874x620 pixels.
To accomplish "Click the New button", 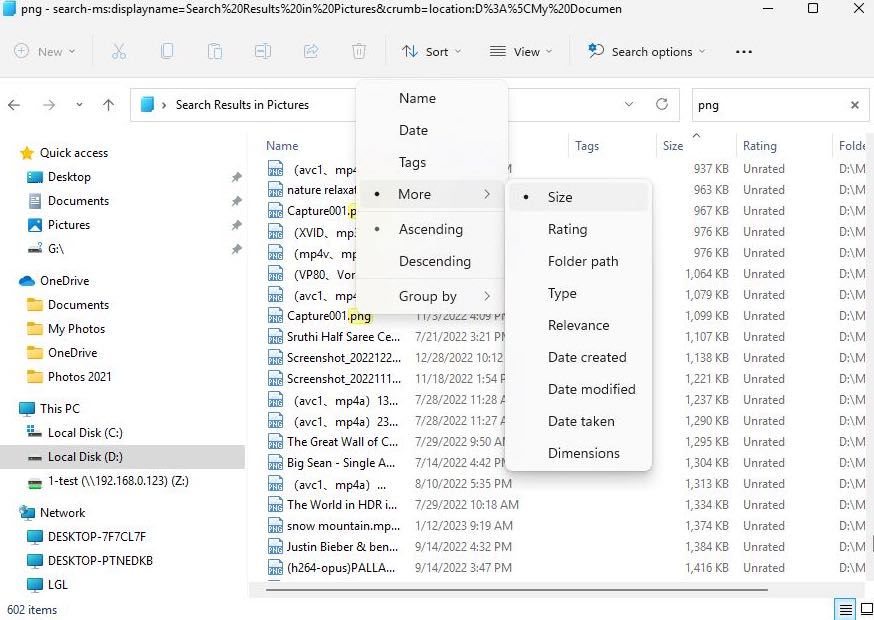I will [x=44, y=51].
